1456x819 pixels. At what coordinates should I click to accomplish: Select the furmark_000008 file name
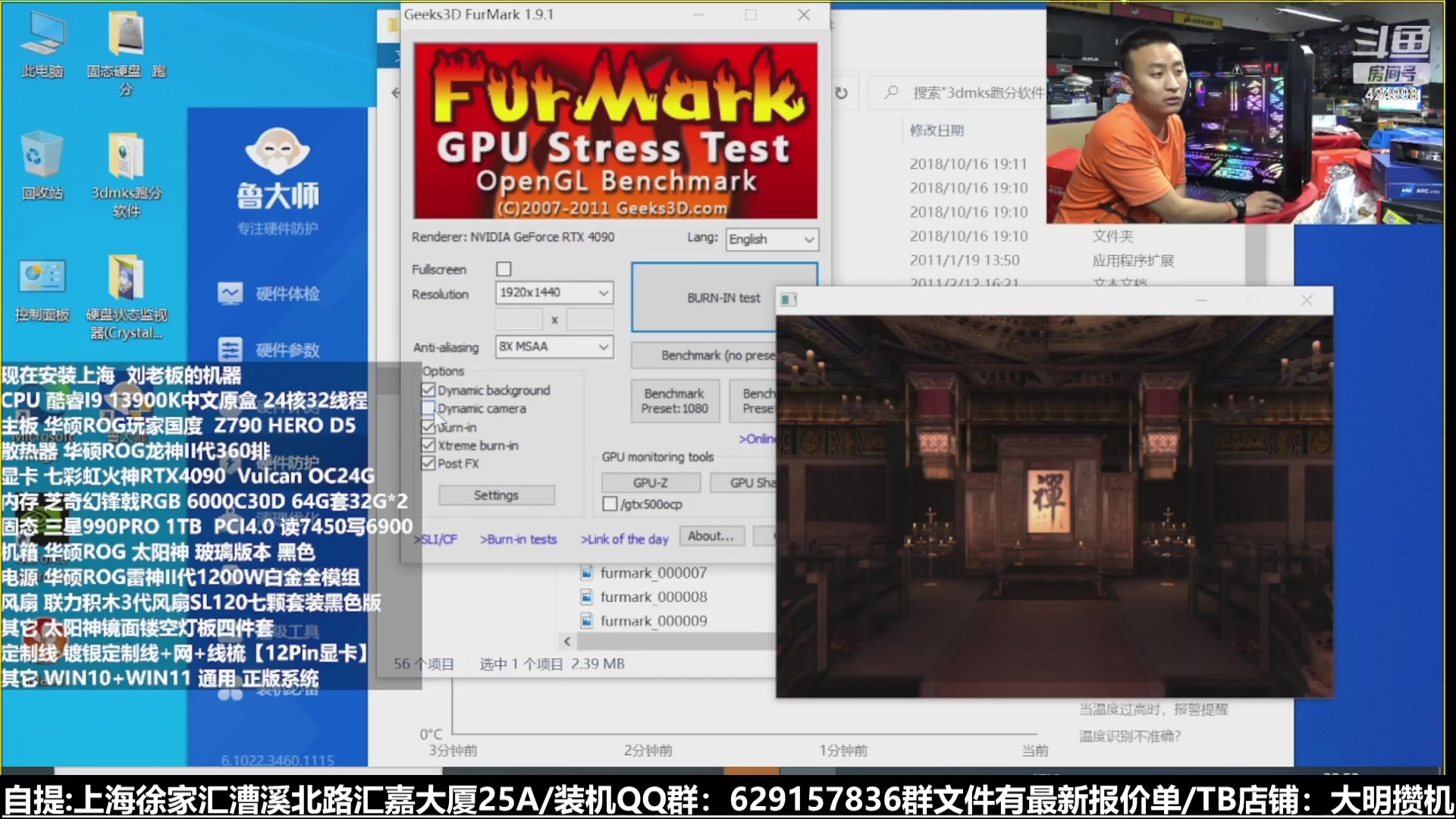[654, 598]
